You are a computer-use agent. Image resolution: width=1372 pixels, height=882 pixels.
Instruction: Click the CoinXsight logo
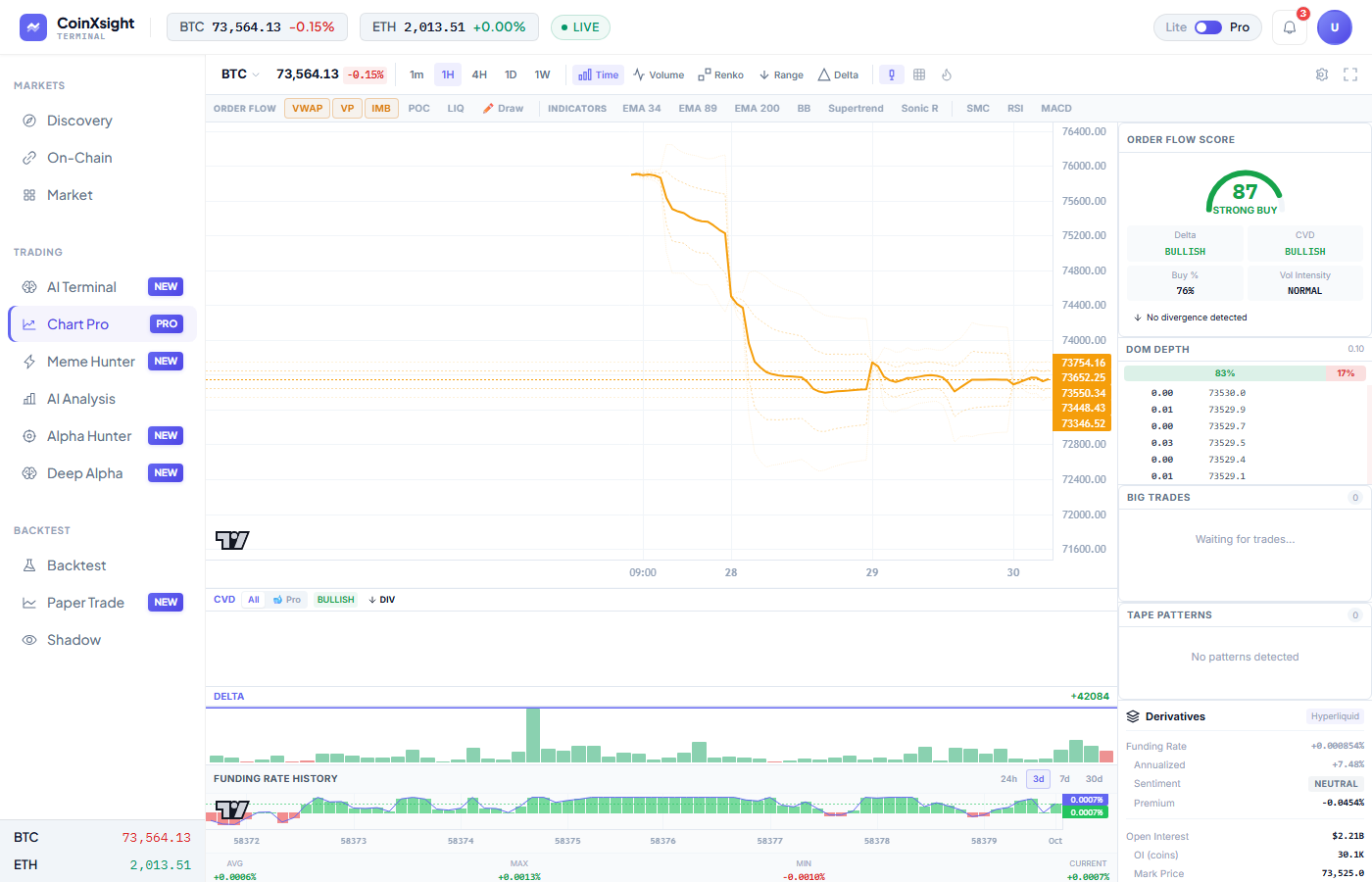[x=77, y=27]
